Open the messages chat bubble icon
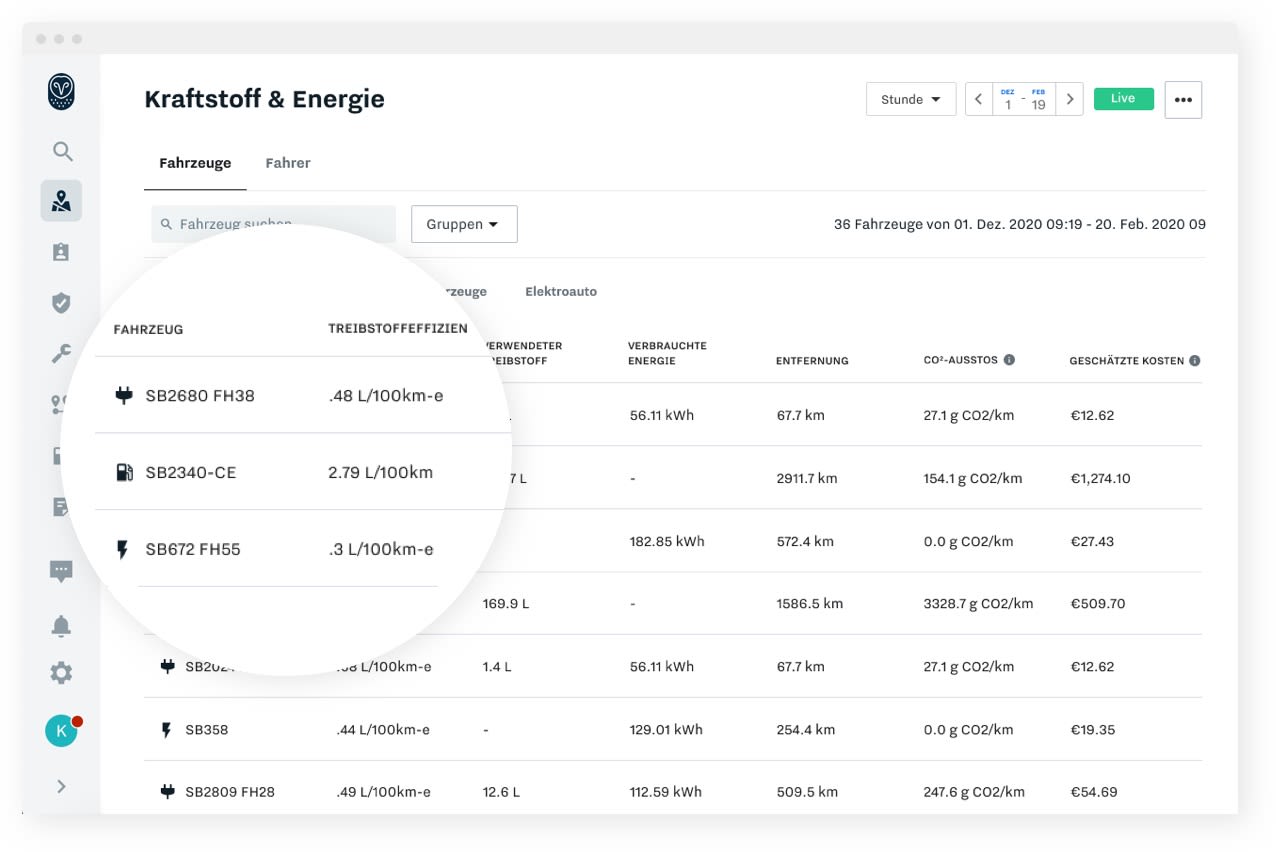Viewport: 1276px width, 852px height. tap(61, 572)
